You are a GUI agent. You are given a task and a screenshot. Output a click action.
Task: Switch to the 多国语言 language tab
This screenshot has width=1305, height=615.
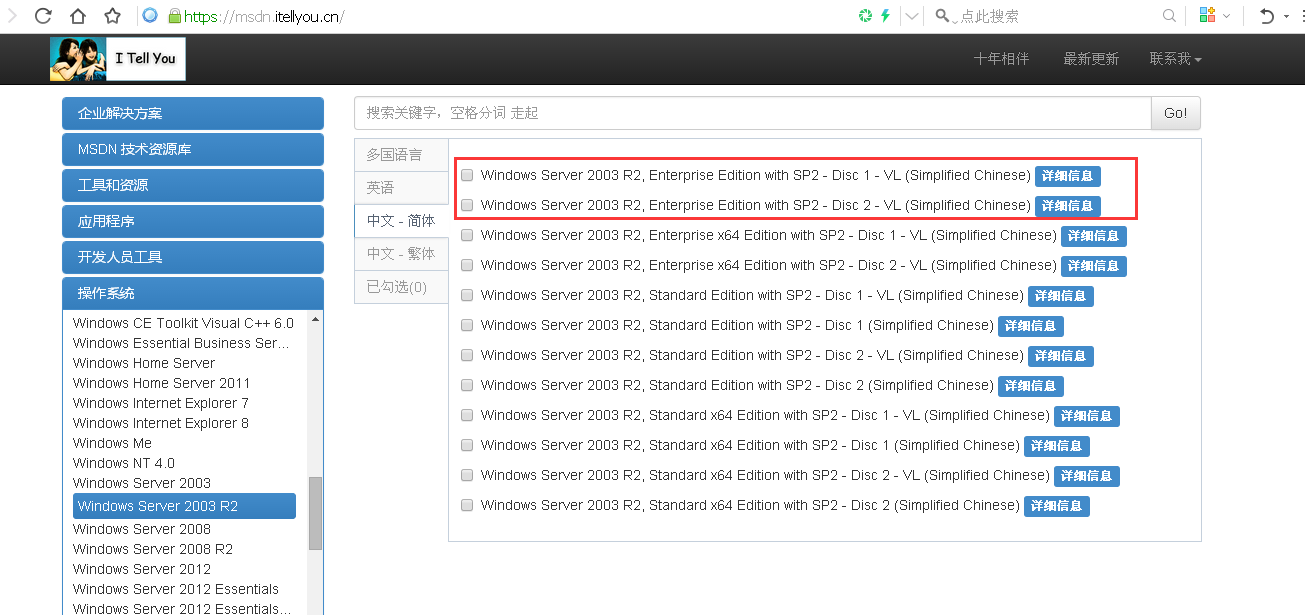pyautogui.click(x=401, y=155)
